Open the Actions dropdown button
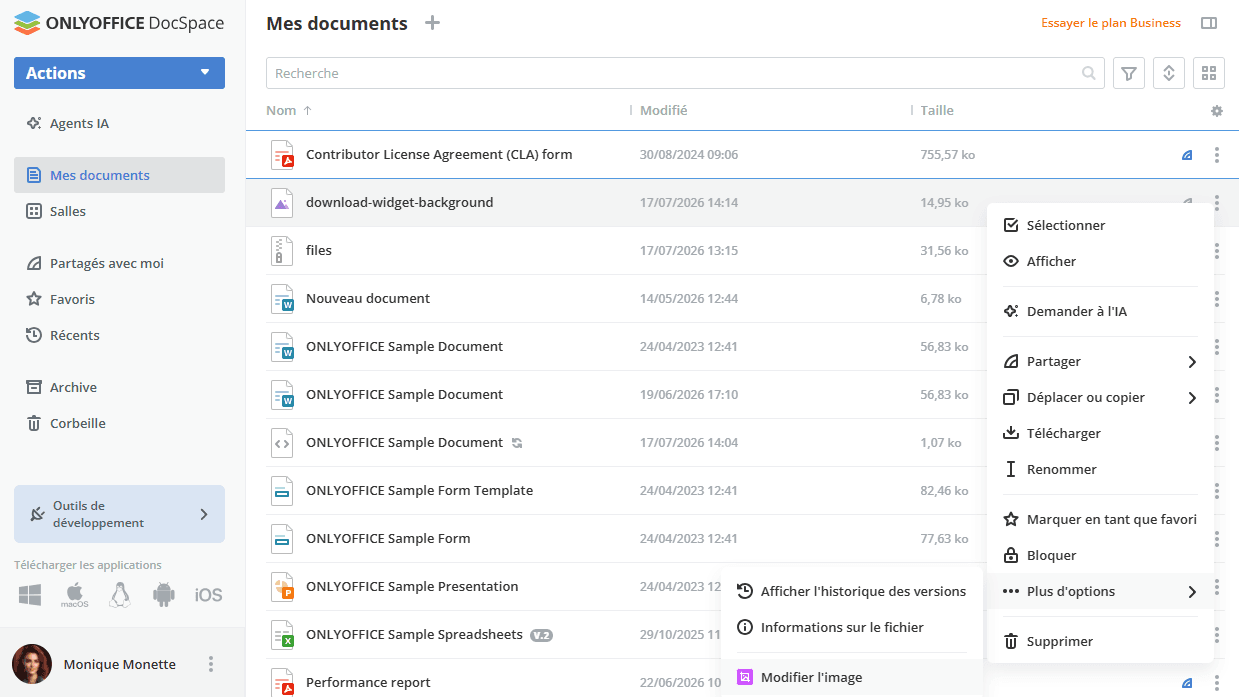The height and width of the screenshot is (697, 1239). tap(119, 73)
